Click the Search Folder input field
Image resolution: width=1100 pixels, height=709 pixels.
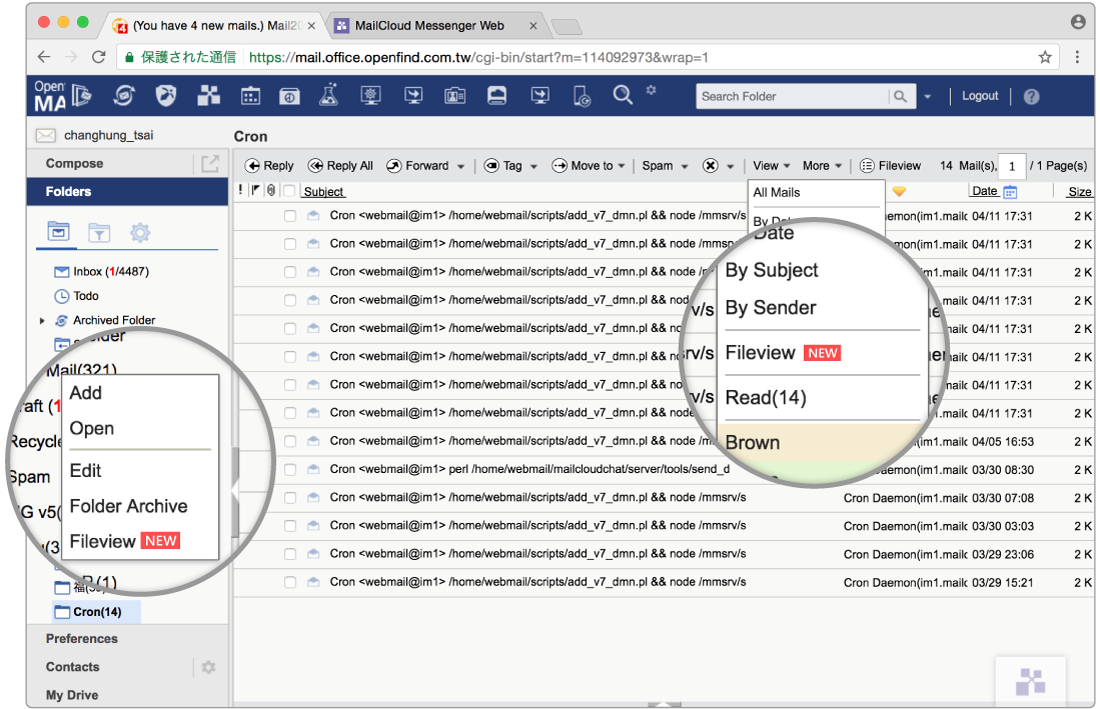point(792,96)
